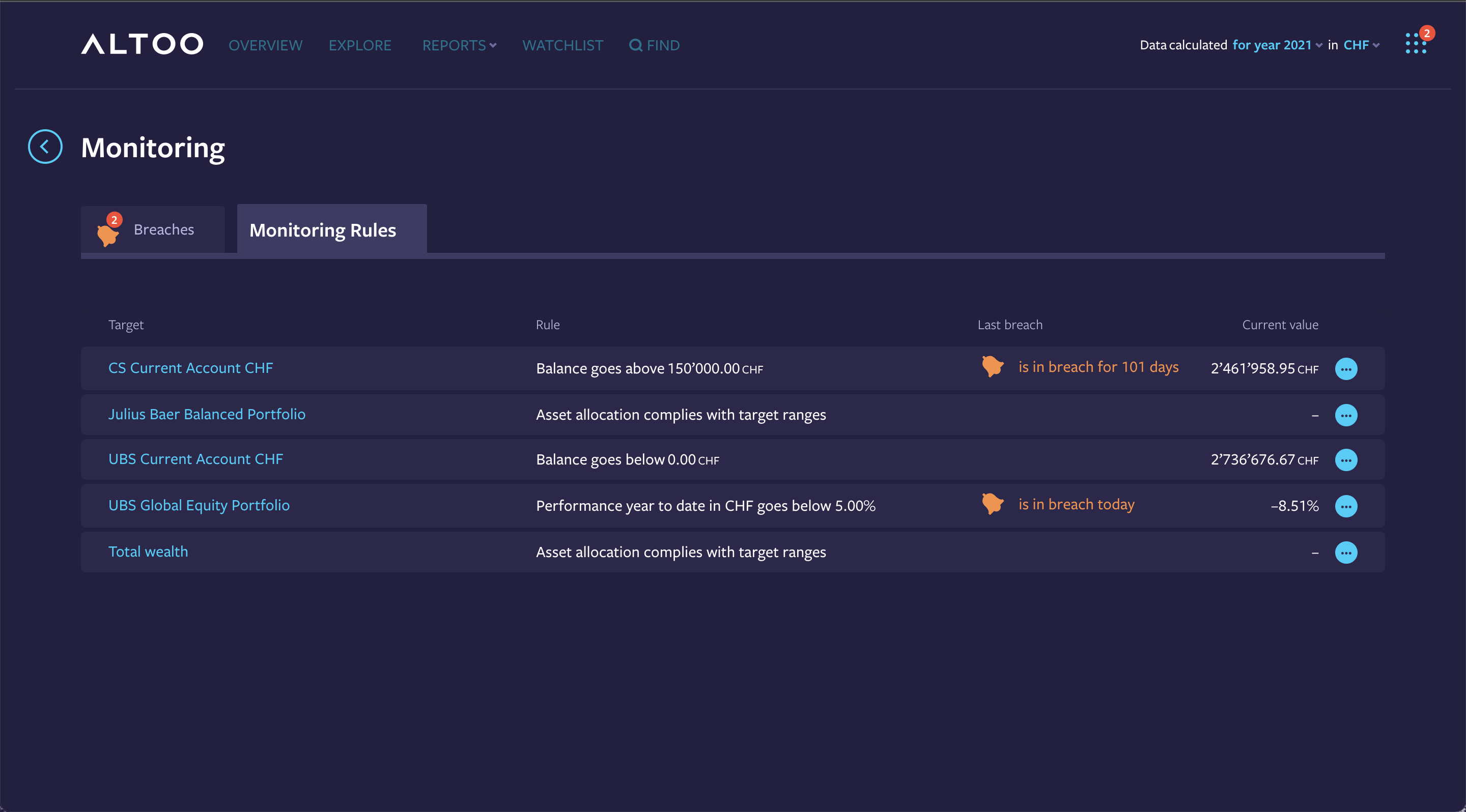Viewport: 1466px width, 812px height.
Task: Click the Last breach column header
Action: click(1010, 325)
